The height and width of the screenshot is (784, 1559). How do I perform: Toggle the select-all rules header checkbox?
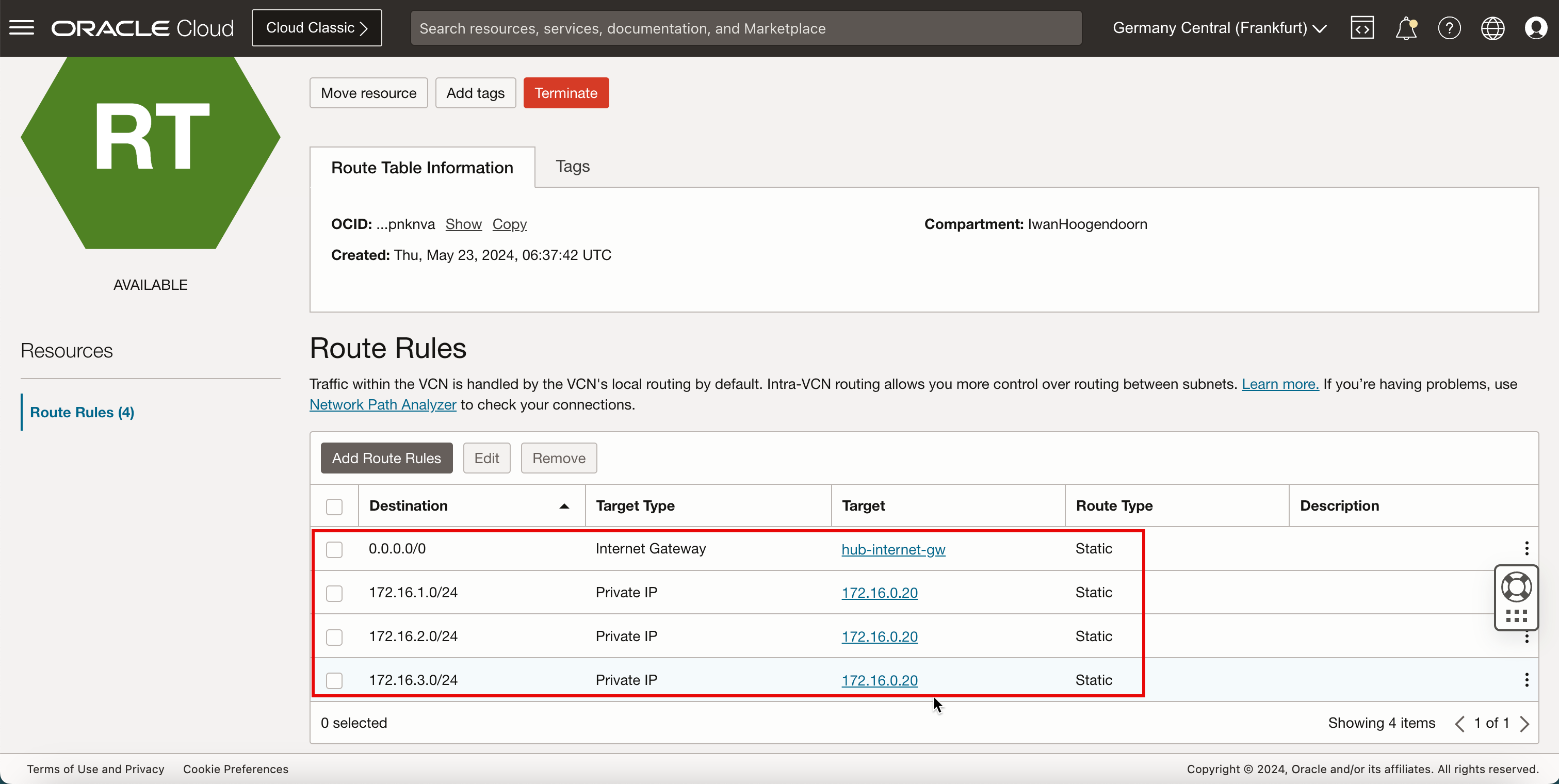[334, 507]
